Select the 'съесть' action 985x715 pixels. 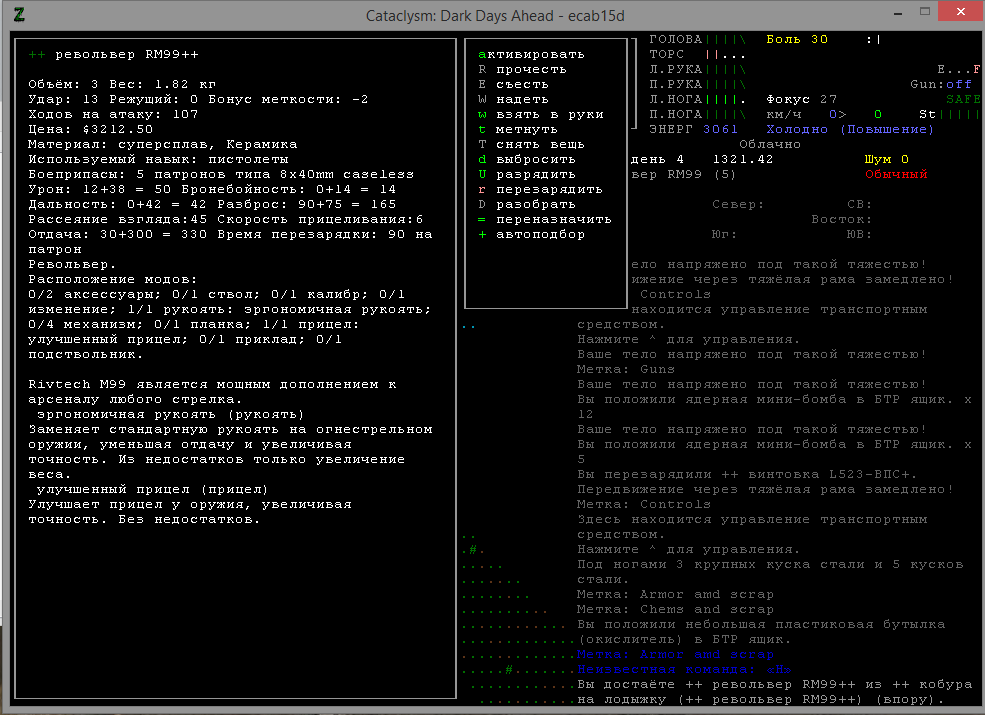point(513,85)
